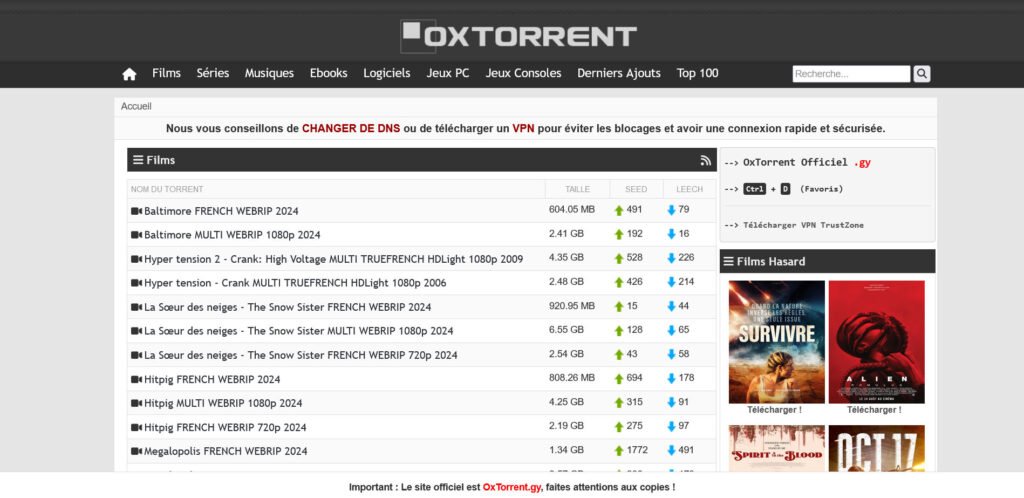Click the Accueil breadcrumb
The width and height of the screenshot is (1024, 498).
[136, 106]
